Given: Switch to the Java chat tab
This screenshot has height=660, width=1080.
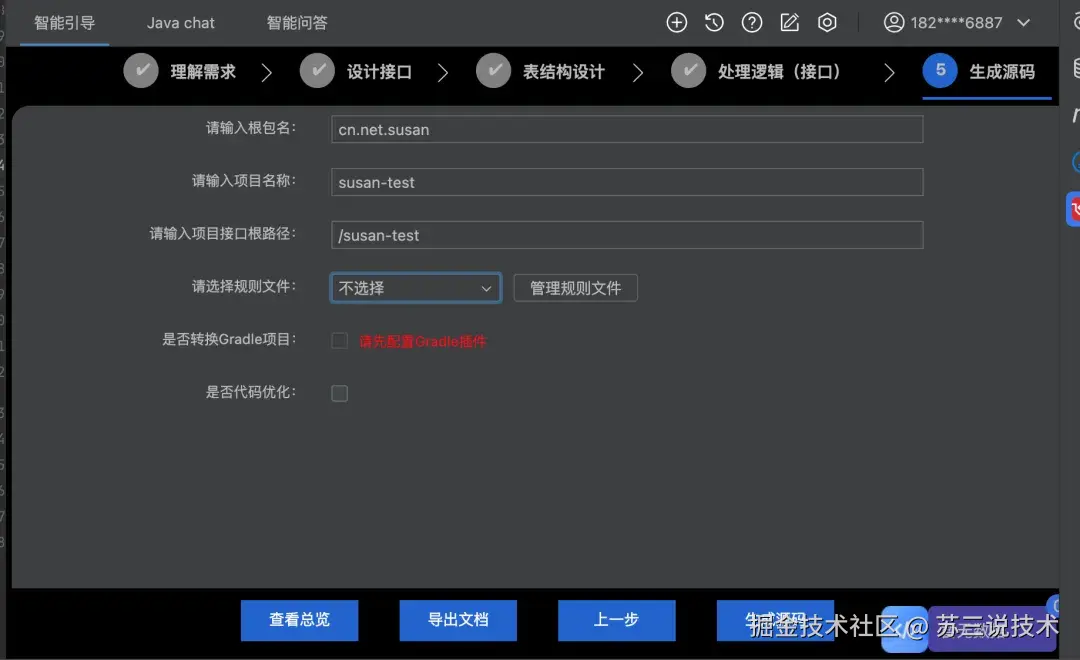Looking at the screenshot, I should click(180, 22).
